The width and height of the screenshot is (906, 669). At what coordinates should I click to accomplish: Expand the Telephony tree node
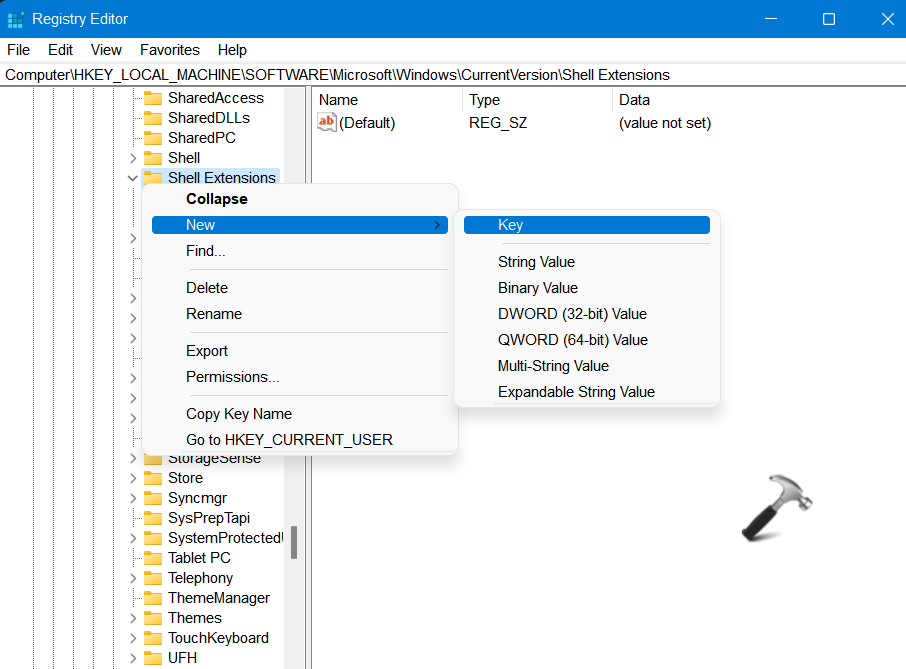click(x=133, y=578)
